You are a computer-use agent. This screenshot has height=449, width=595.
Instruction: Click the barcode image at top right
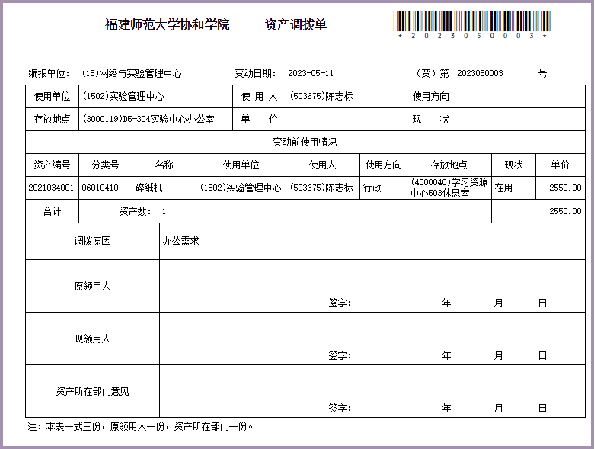coord(473,25)
